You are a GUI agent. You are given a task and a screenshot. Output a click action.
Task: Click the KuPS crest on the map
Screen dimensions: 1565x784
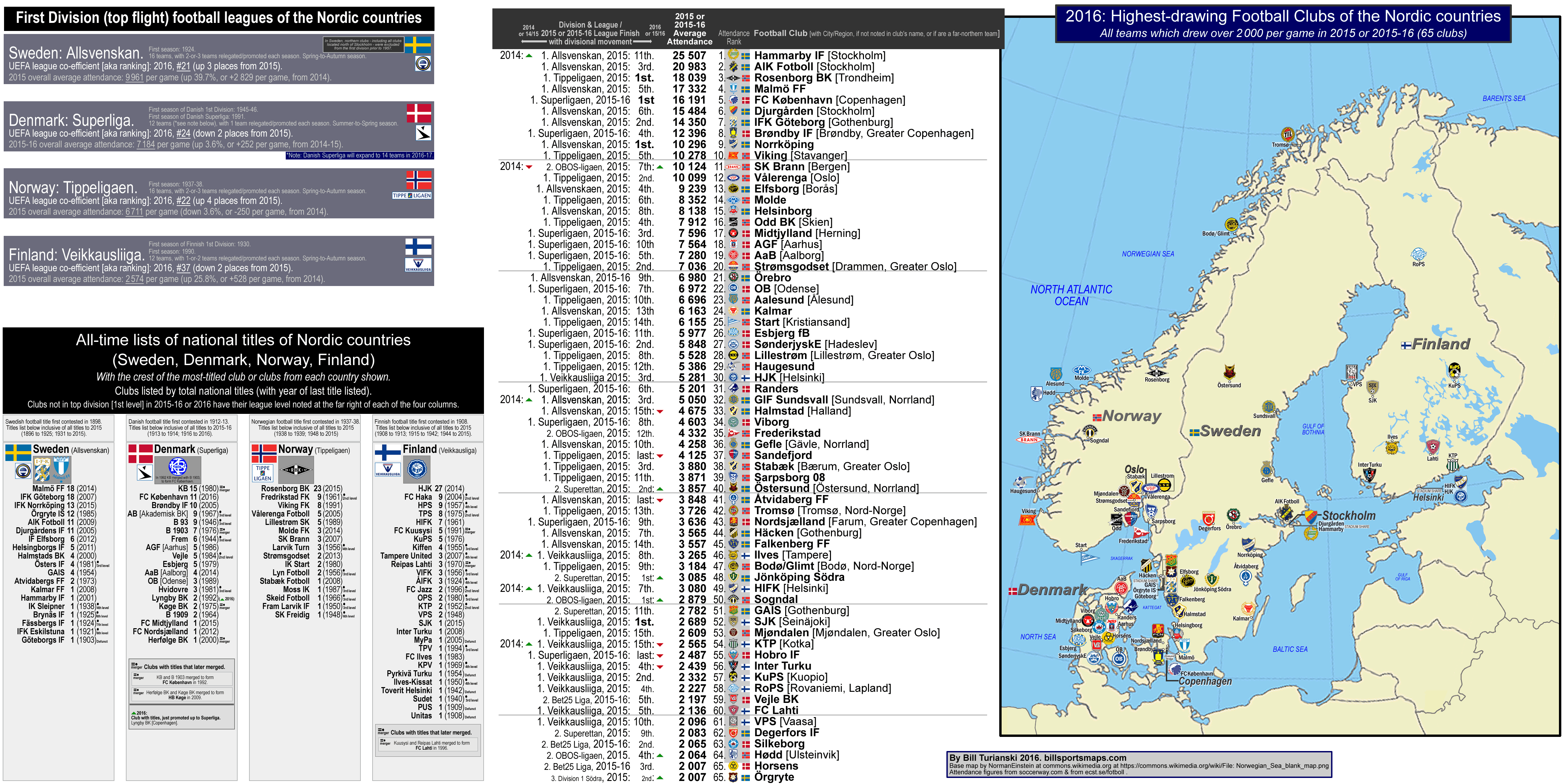[1454, 370]
